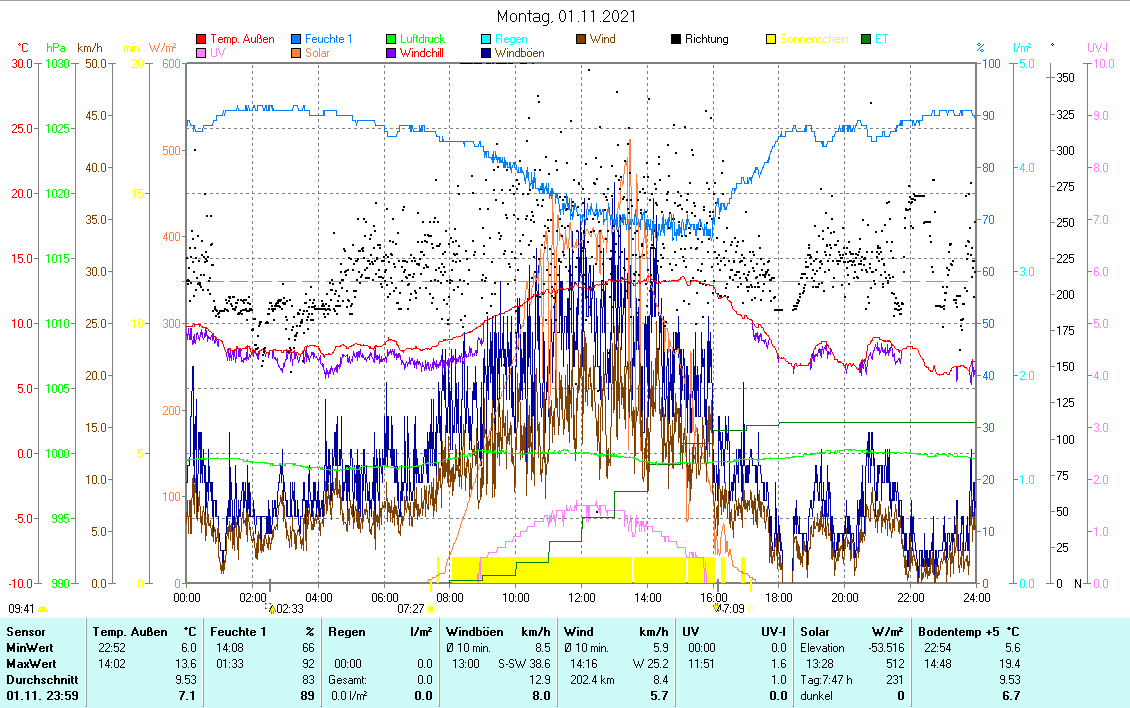Select the green Luftdruck legend square

click(x=392, y=40)
